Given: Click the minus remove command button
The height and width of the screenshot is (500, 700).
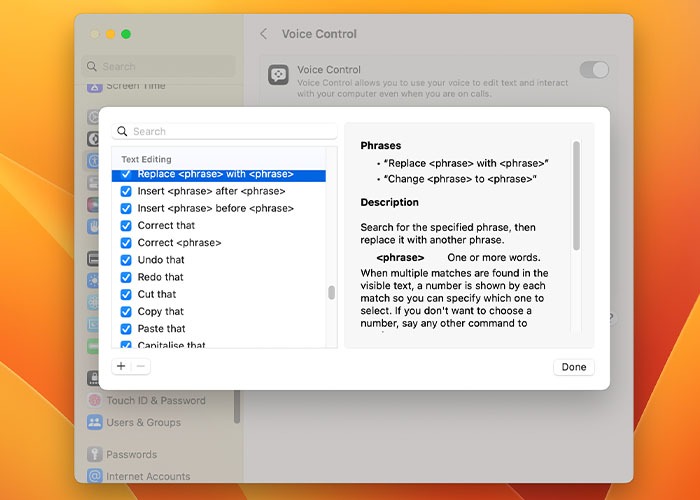Looking at the screenshot, I should [141, 366].
